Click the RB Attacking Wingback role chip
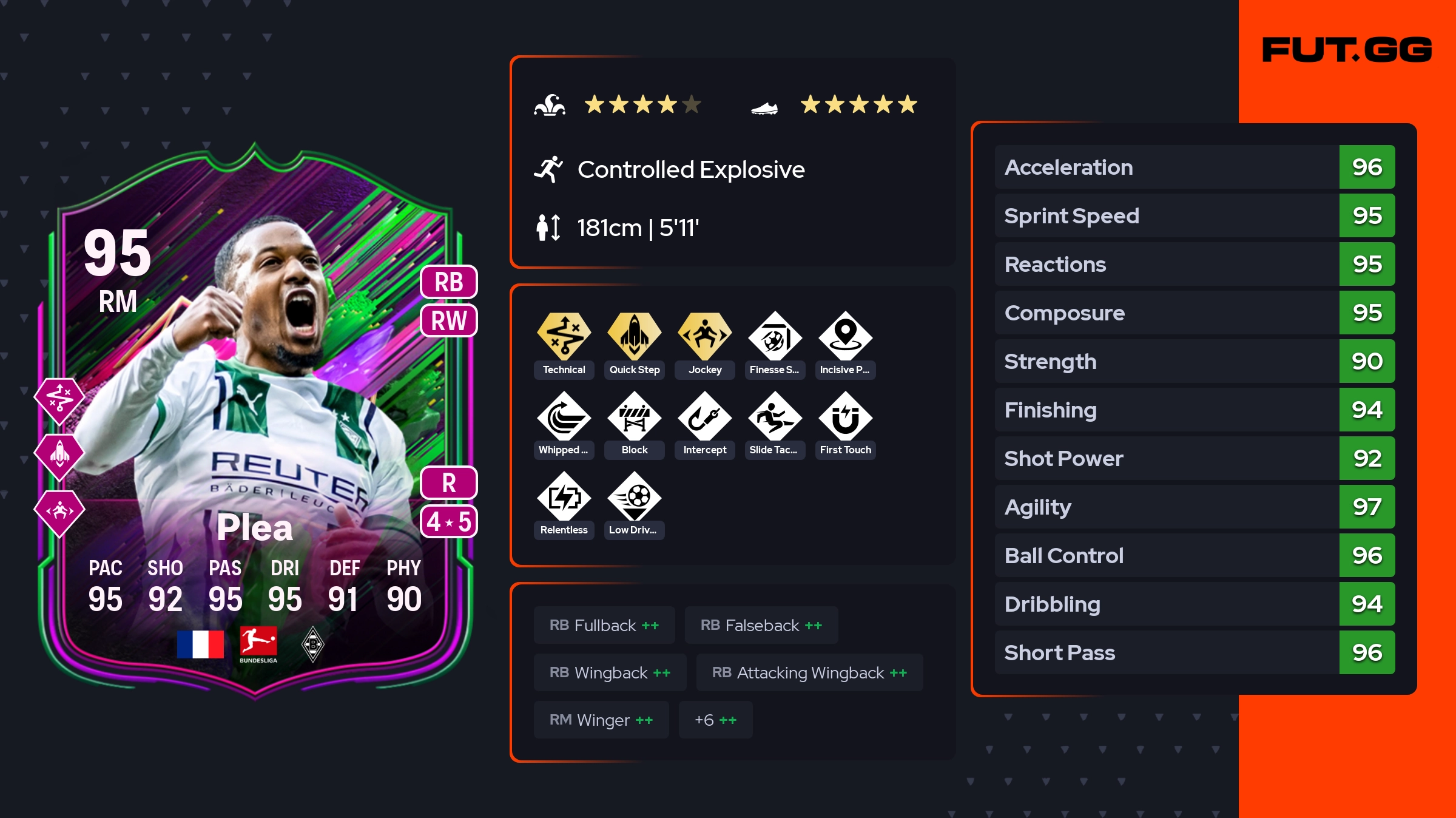The width and height of the screenshot is (1456, 818). (809, 672)
